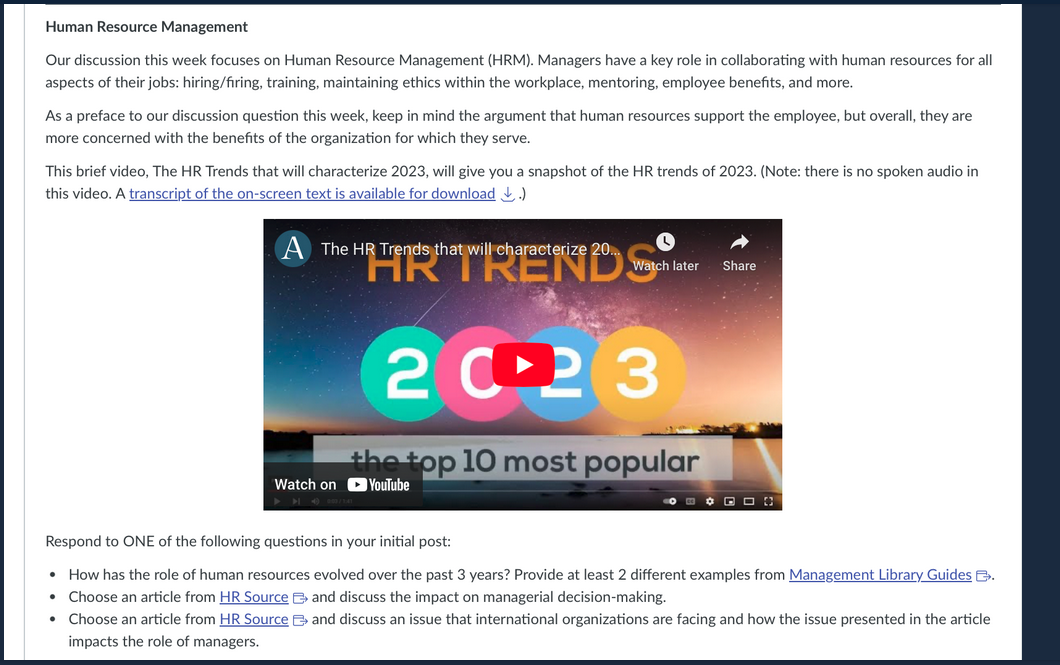1060x665 pixels.
Task: Mute the video using the speaker icon
Action: [x=315, y=501]
